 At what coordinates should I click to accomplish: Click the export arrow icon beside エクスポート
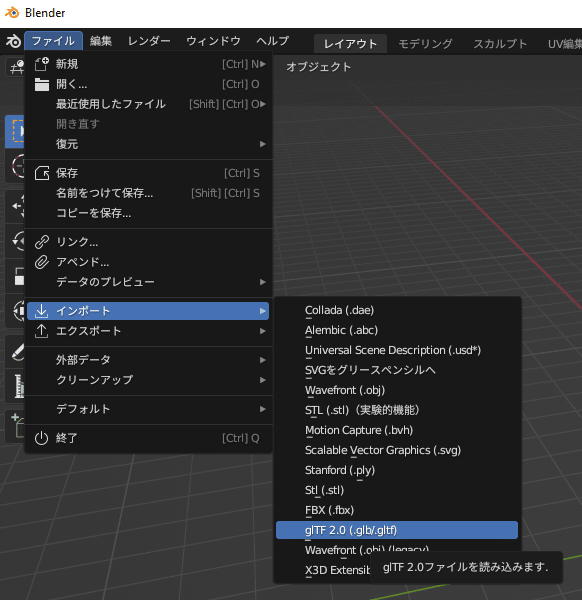tap(41, 331)
